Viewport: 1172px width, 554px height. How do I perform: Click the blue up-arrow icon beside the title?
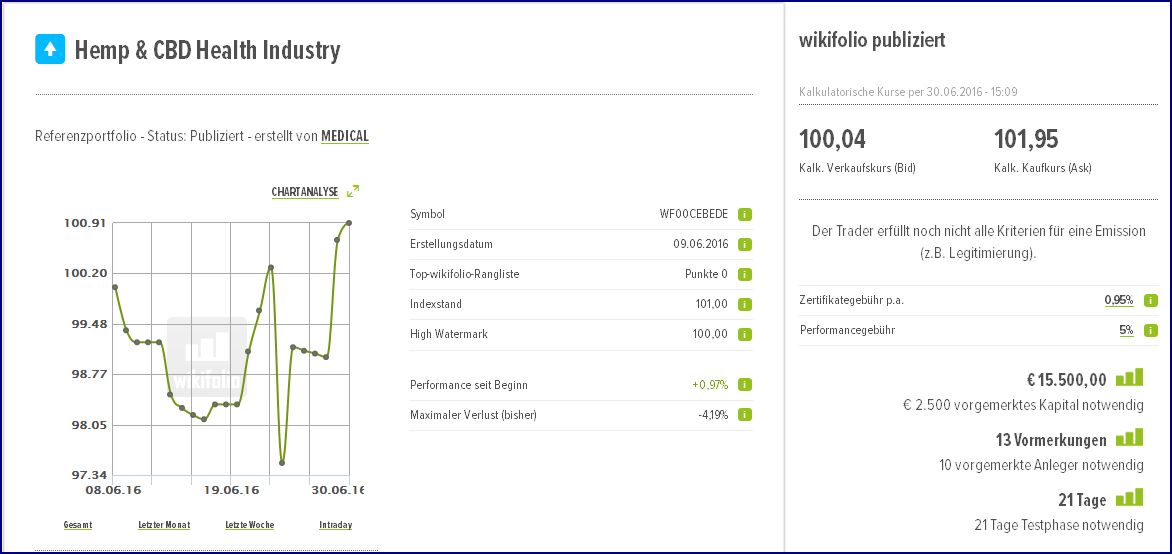click(x=50, y=49)
